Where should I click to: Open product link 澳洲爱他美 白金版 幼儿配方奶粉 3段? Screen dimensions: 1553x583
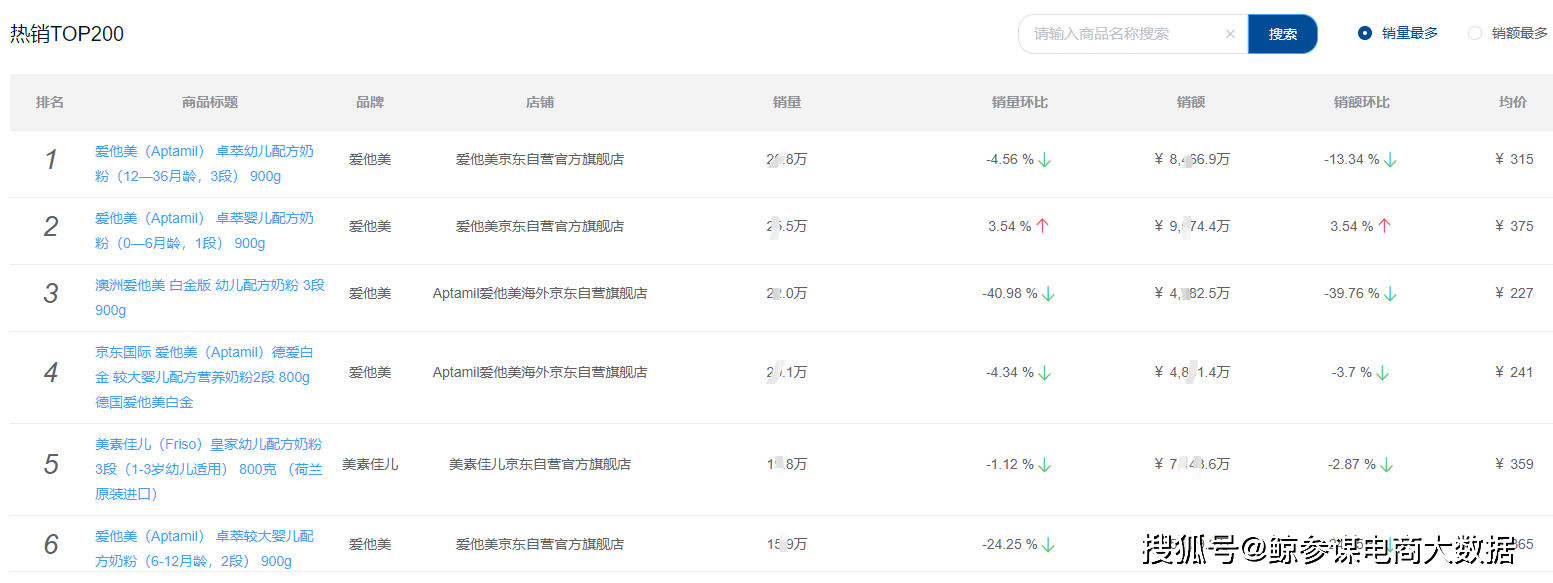pyautogui.click(x=210, y=298)
